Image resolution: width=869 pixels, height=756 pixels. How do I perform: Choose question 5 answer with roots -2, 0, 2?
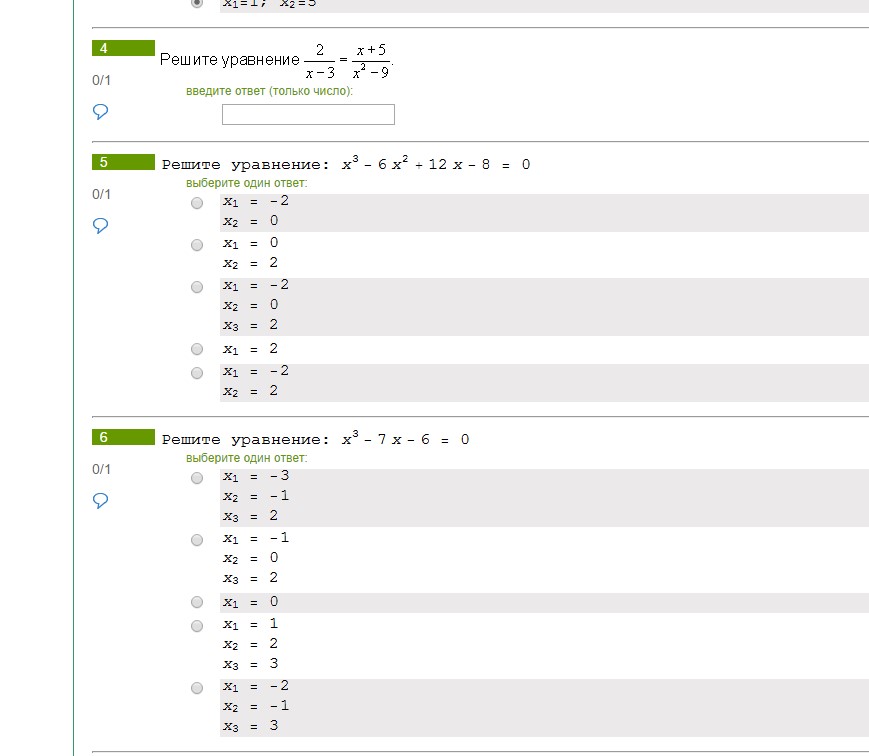pos(197,287)
